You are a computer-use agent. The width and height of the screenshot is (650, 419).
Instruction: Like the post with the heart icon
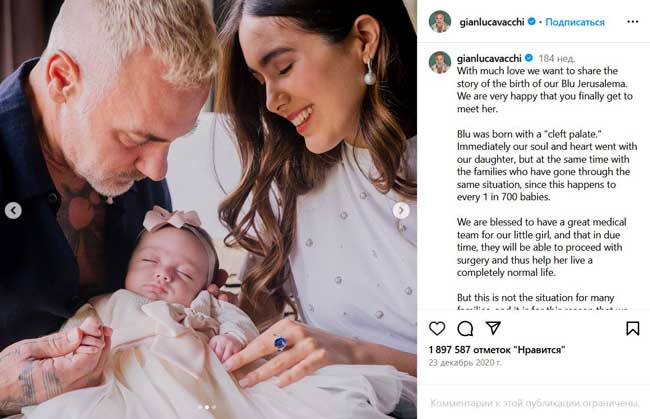pyautogui.click(x=437, y=328)
